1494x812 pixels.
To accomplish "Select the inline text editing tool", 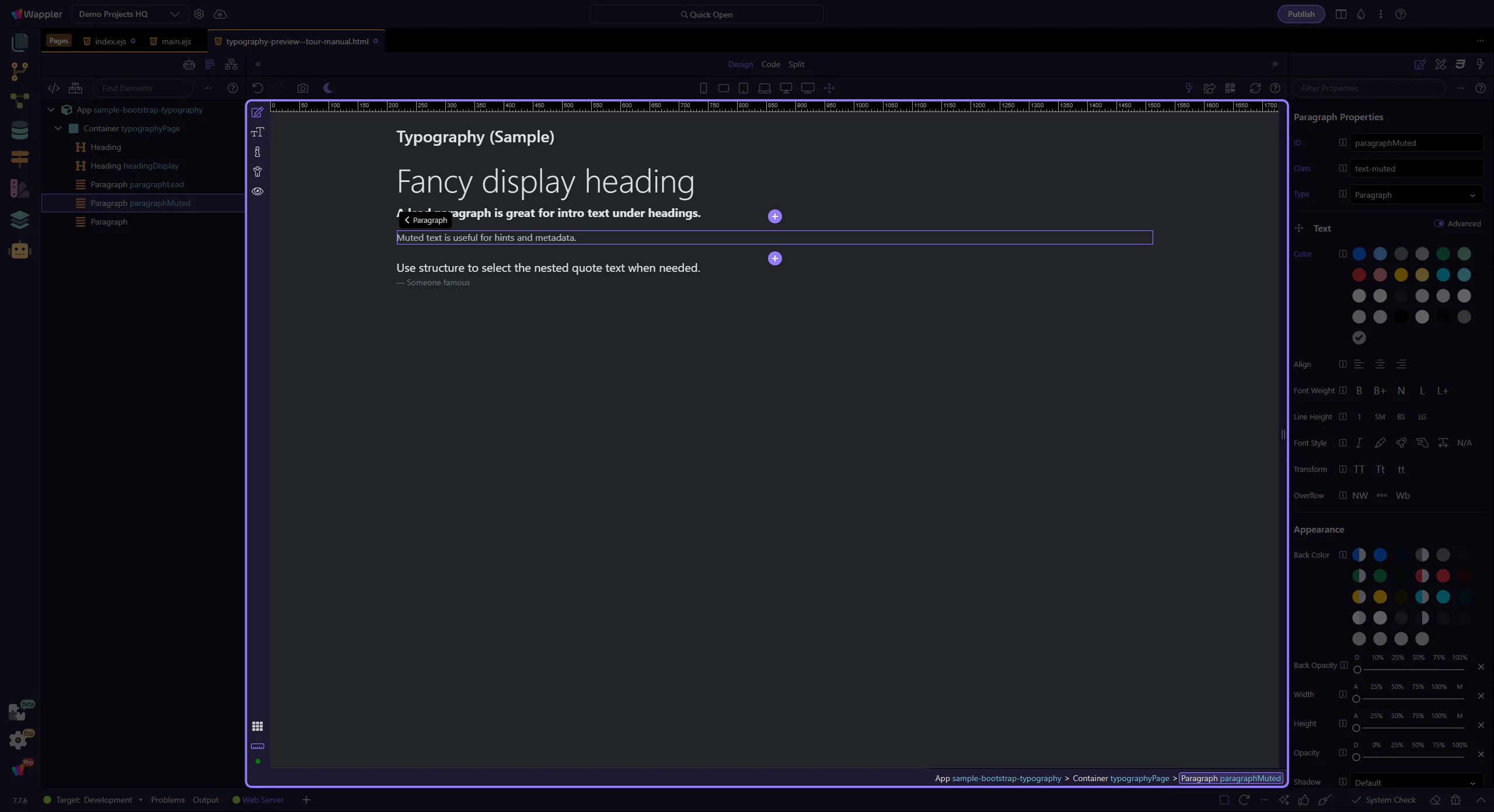I will 257,132.
